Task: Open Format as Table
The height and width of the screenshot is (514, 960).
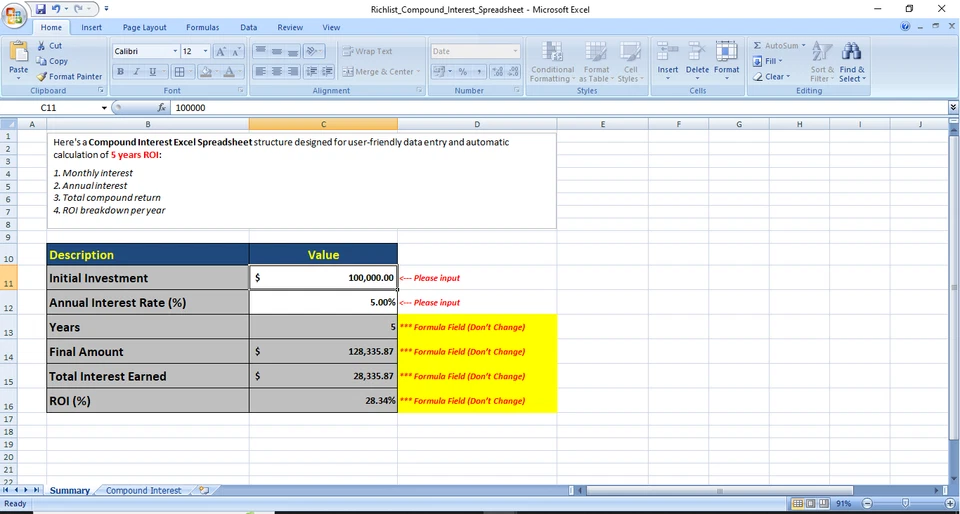Action: click(596, 62)
